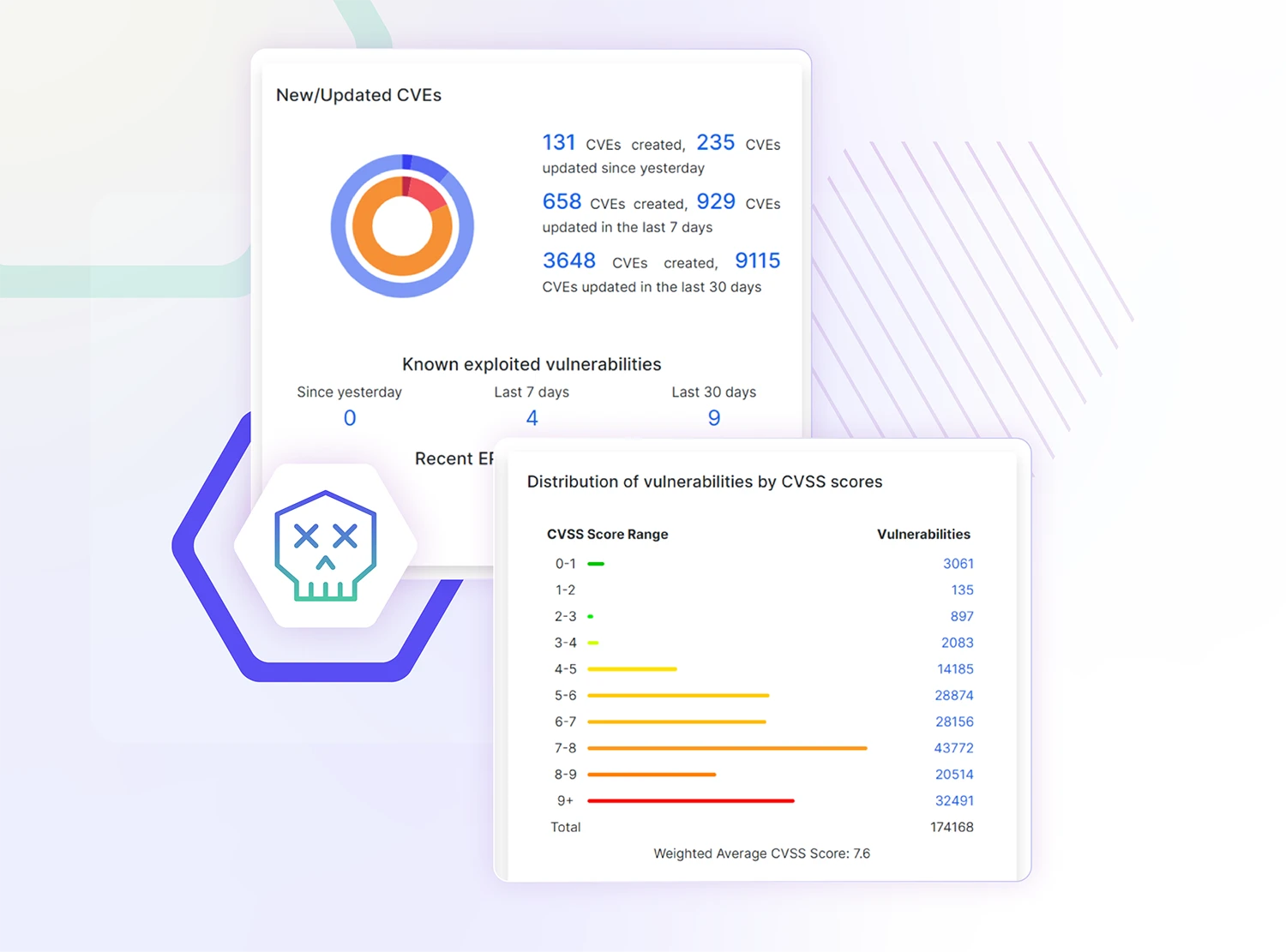Viewport: 1286px width, 952px height.
Task: Select the "0-1" score range label
Action: click(566, 564)
